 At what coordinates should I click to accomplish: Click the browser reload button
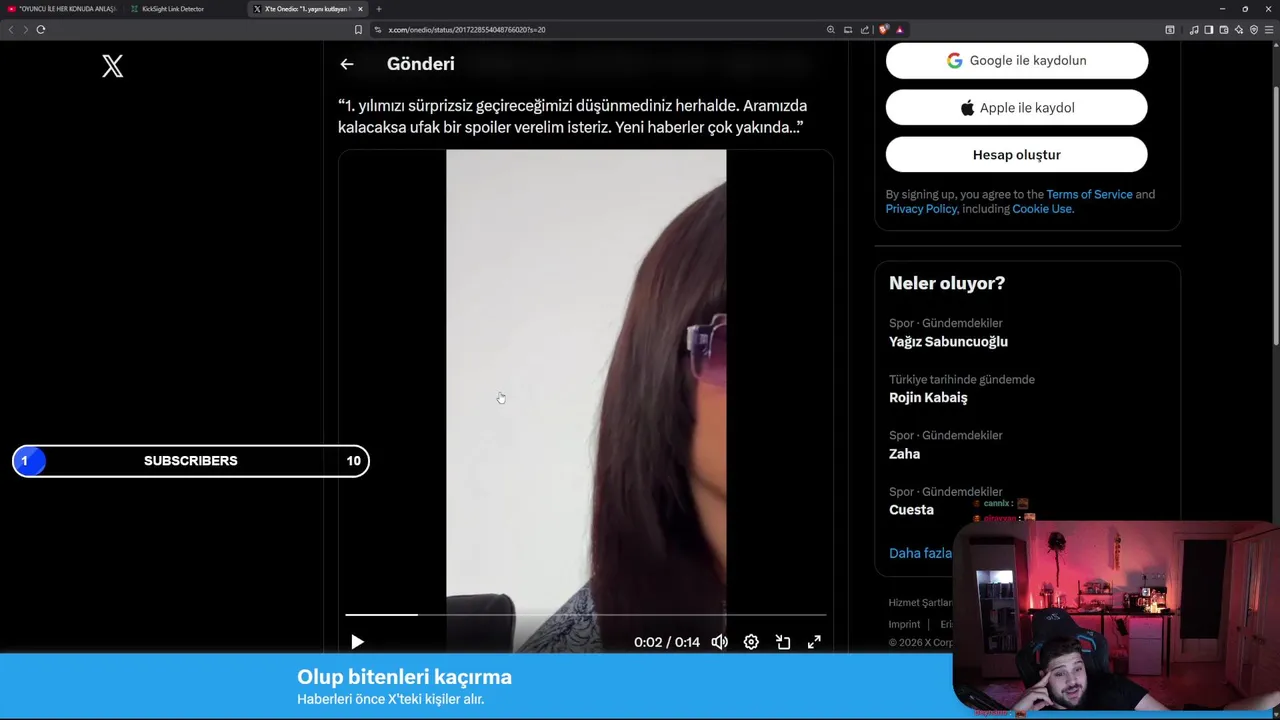[x=41, y=29]
